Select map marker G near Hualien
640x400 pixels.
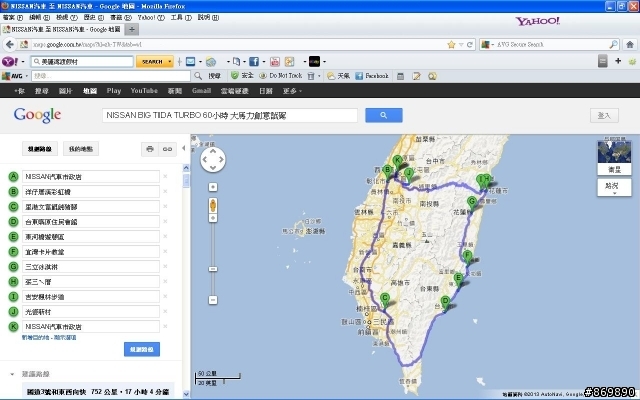472,203
